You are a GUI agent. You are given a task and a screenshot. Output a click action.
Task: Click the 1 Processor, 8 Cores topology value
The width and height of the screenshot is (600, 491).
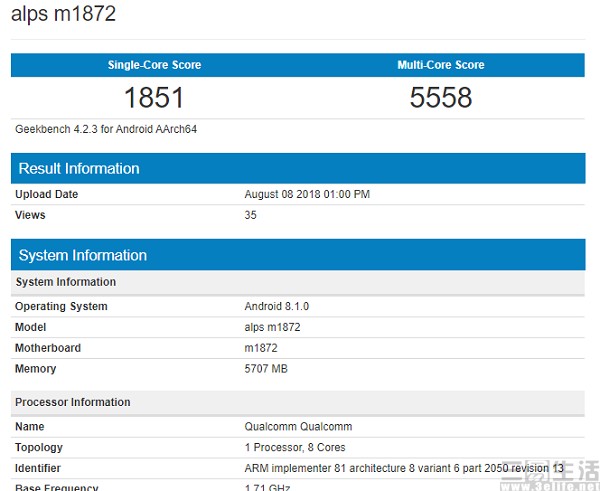(297, 448)
